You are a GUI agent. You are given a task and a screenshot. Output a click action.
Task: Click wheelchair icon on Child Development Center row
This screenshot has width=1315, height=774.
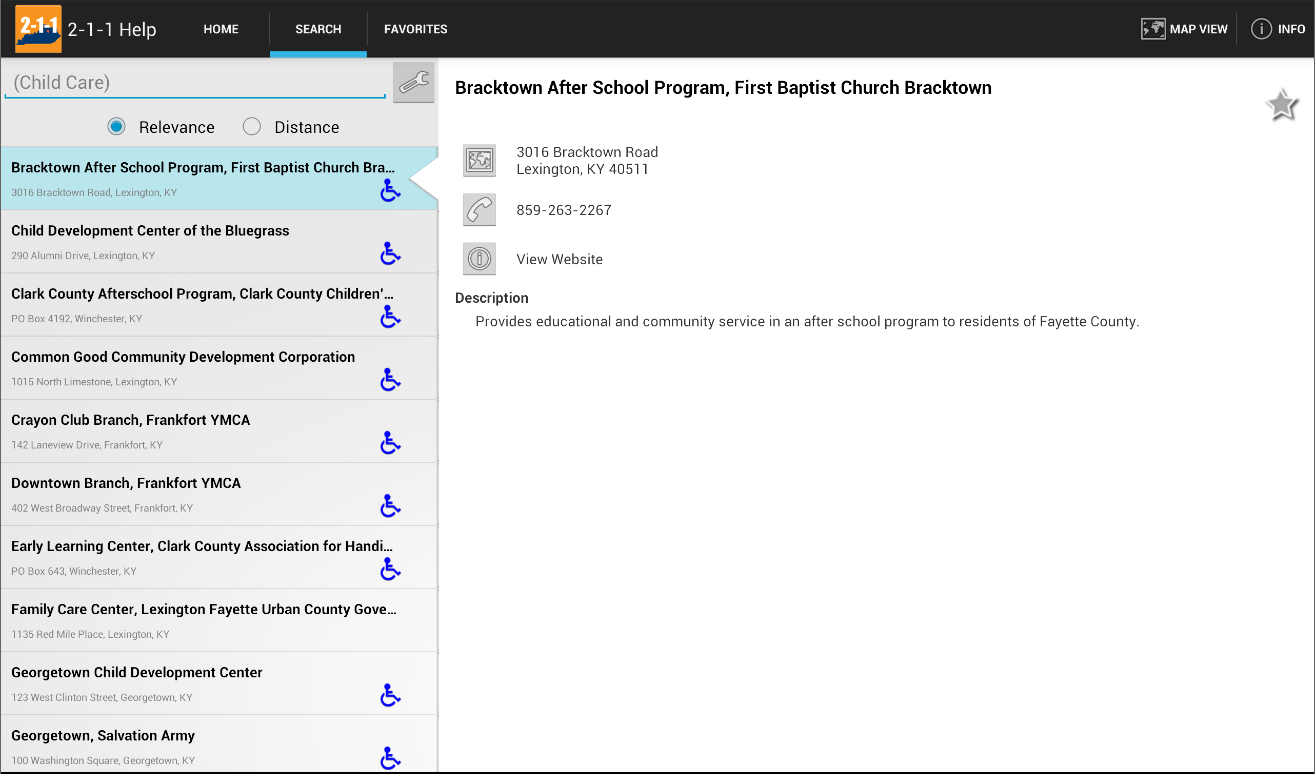(x=390, y=254)
